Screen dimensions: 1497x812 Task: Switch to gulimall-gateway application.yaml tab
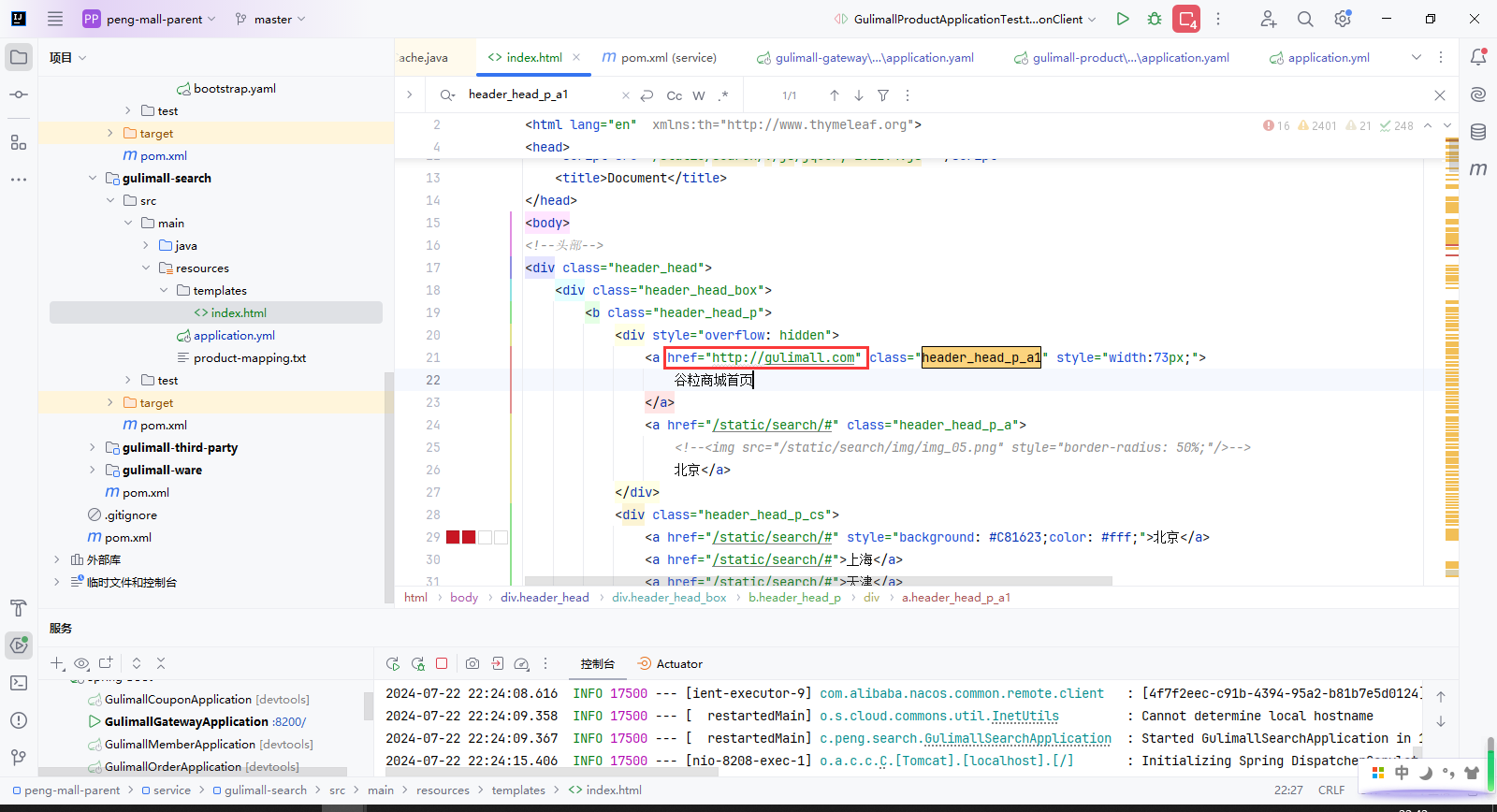click(865, 57)
